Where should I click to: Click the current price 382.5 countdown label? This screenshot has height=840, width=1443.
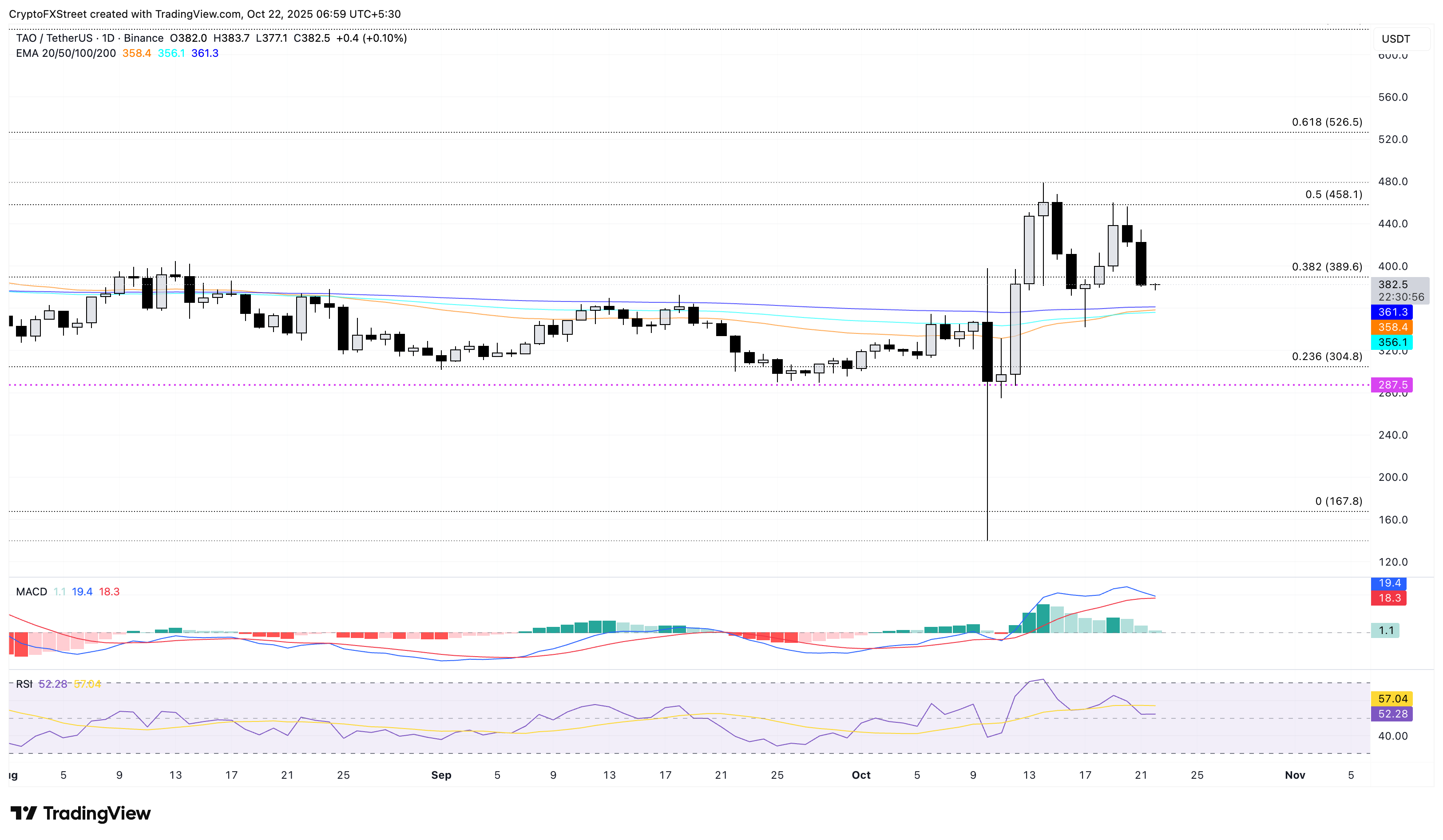point(1400,290)
